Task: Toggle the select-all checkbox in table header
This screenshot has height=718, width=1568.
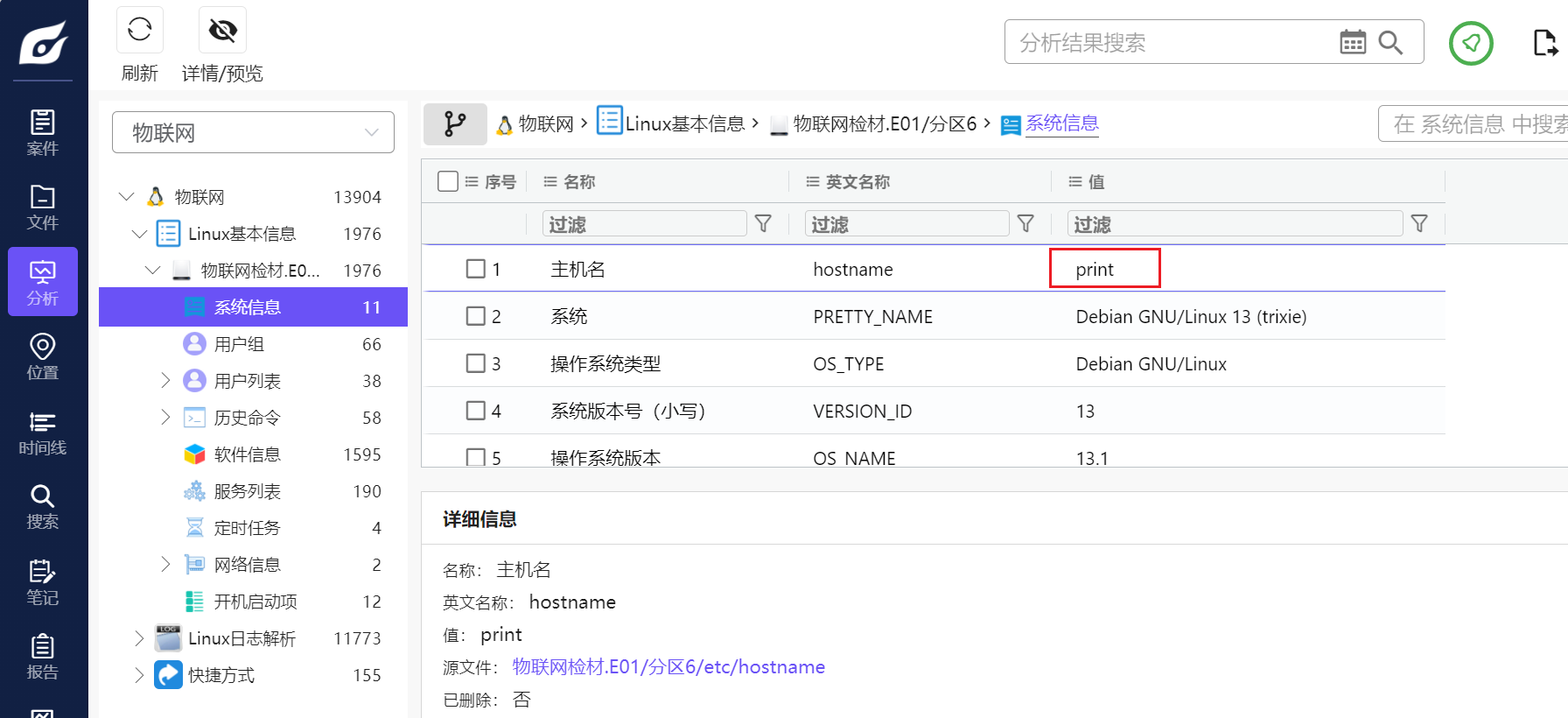Action: (x=448, y=181)
